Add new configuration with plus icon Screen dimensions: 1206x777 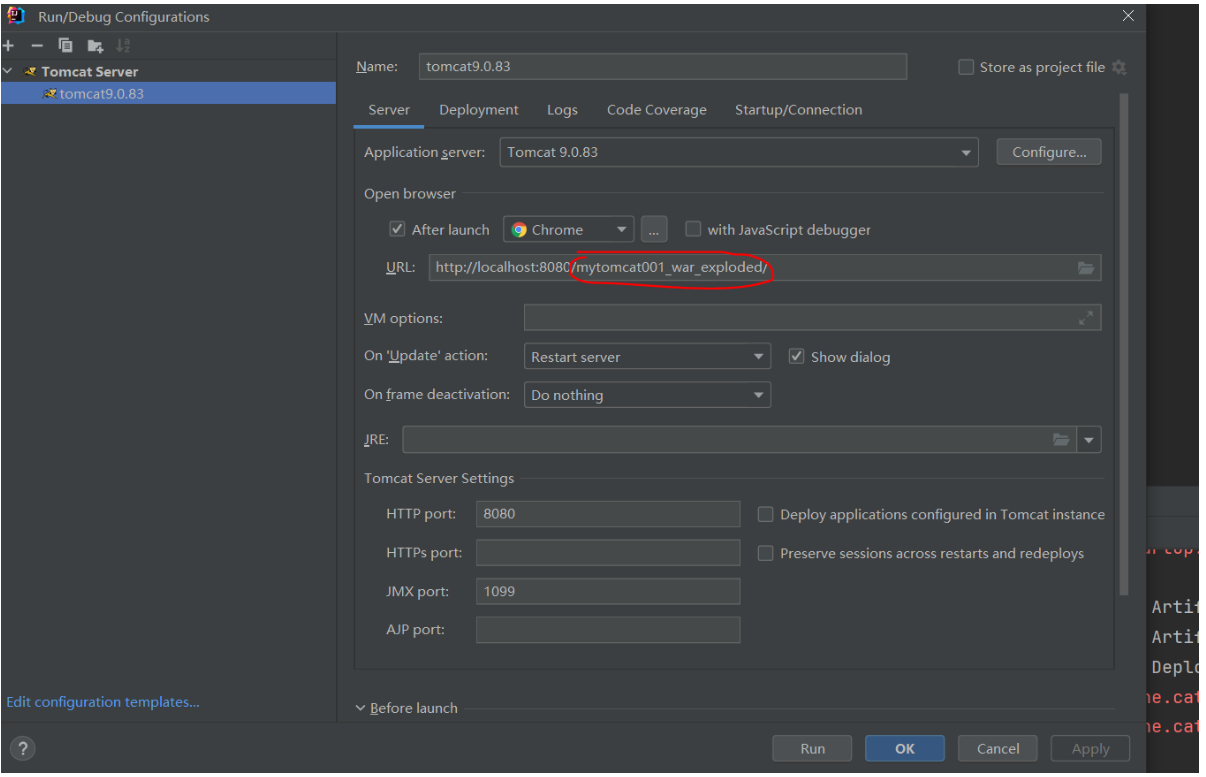click(8, 46)
